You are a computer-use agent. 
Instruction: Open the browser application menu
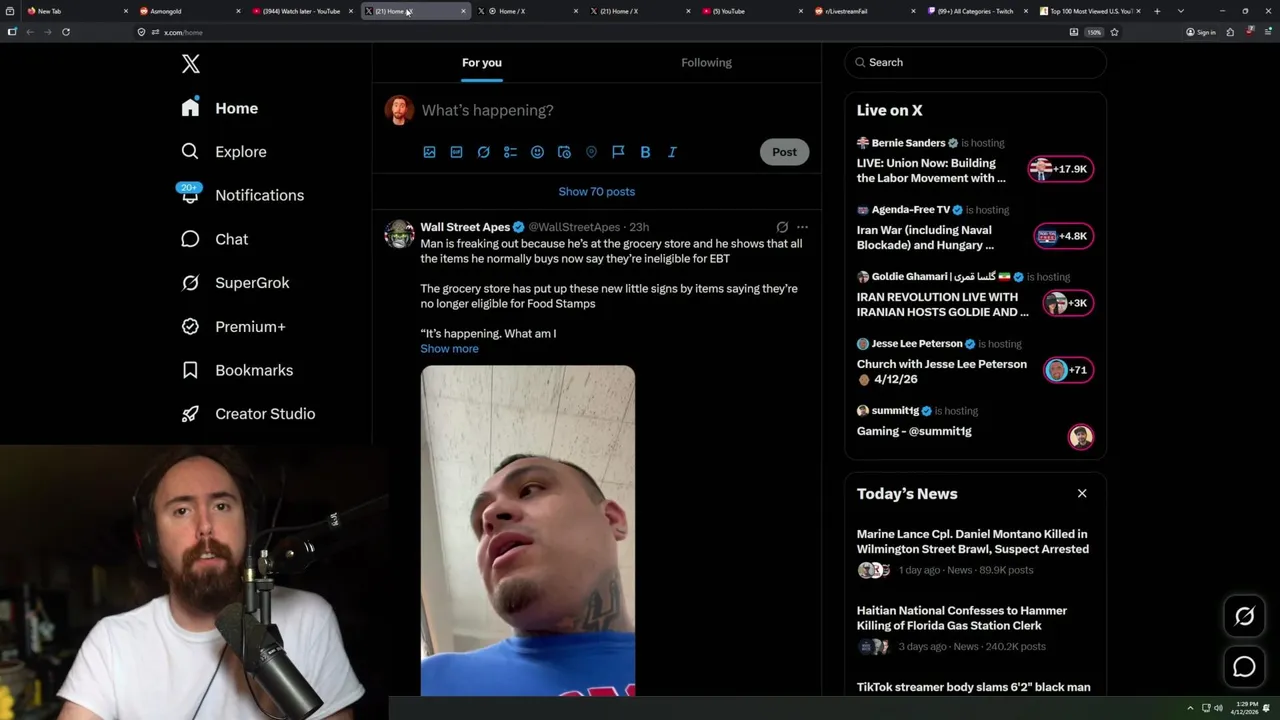click(x=1266, y=32)
